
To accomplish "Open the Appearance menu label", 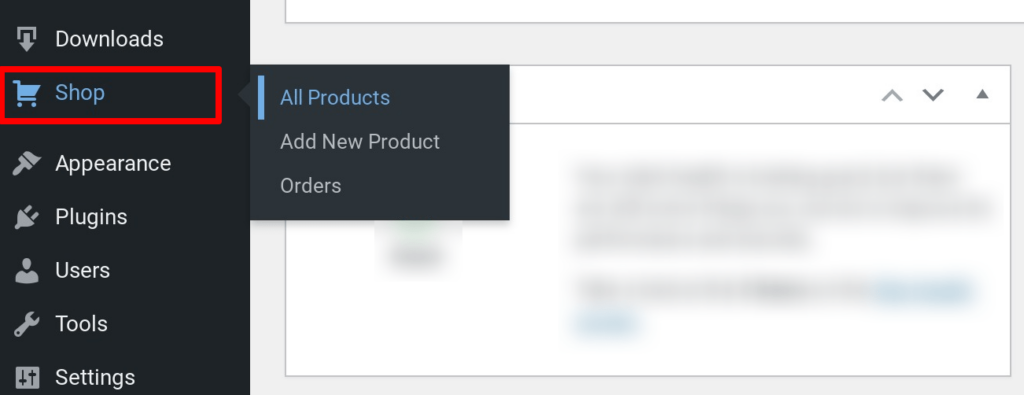I will pyautogui.click(x=113, y=163).
